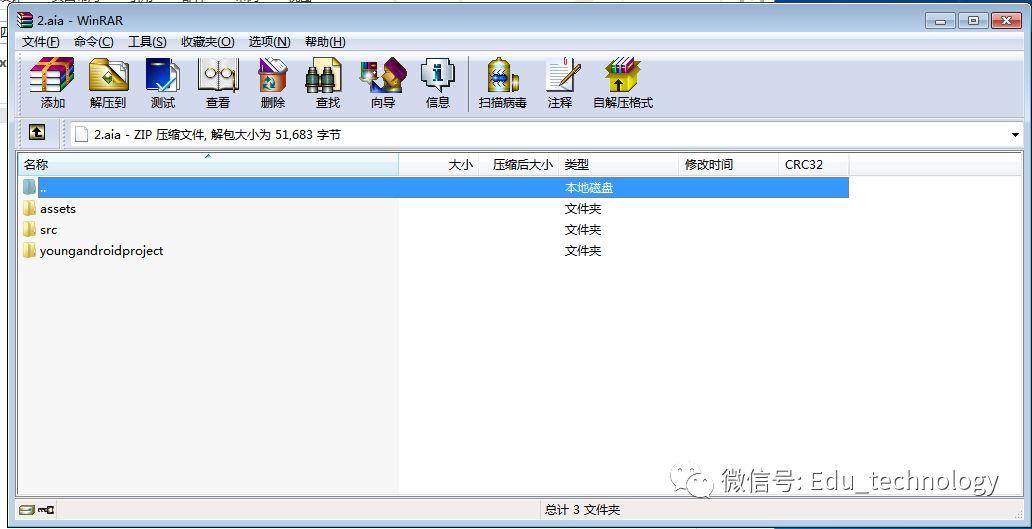Start 扫描病毒 (Virus scan)
The width and height of the screenshot is (1032, 529).
tap(503, 82)
